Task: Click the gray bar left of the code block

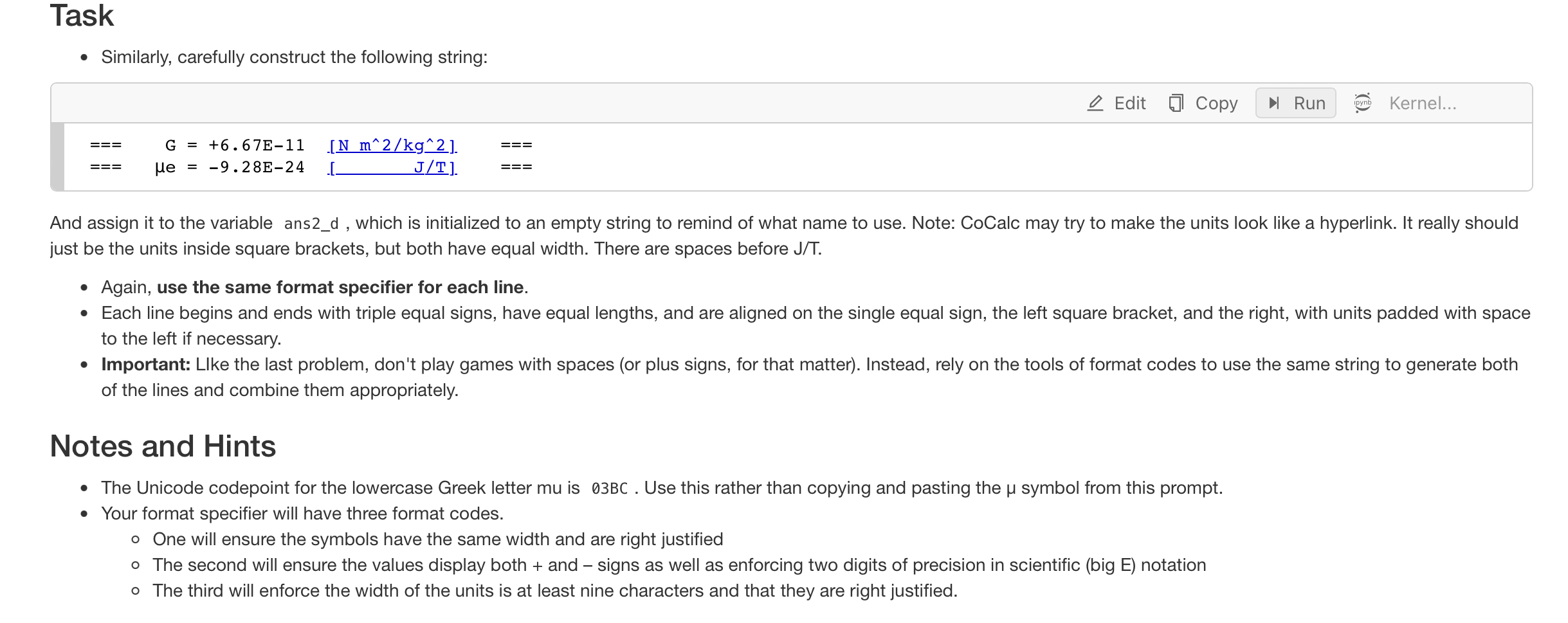Action: pyautogui.click(x=58, y=157)
